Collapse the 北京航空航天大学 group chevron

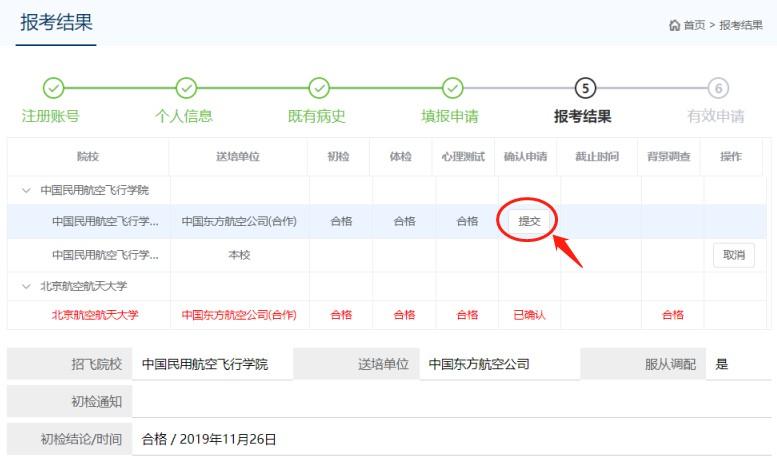coord(26,286)
